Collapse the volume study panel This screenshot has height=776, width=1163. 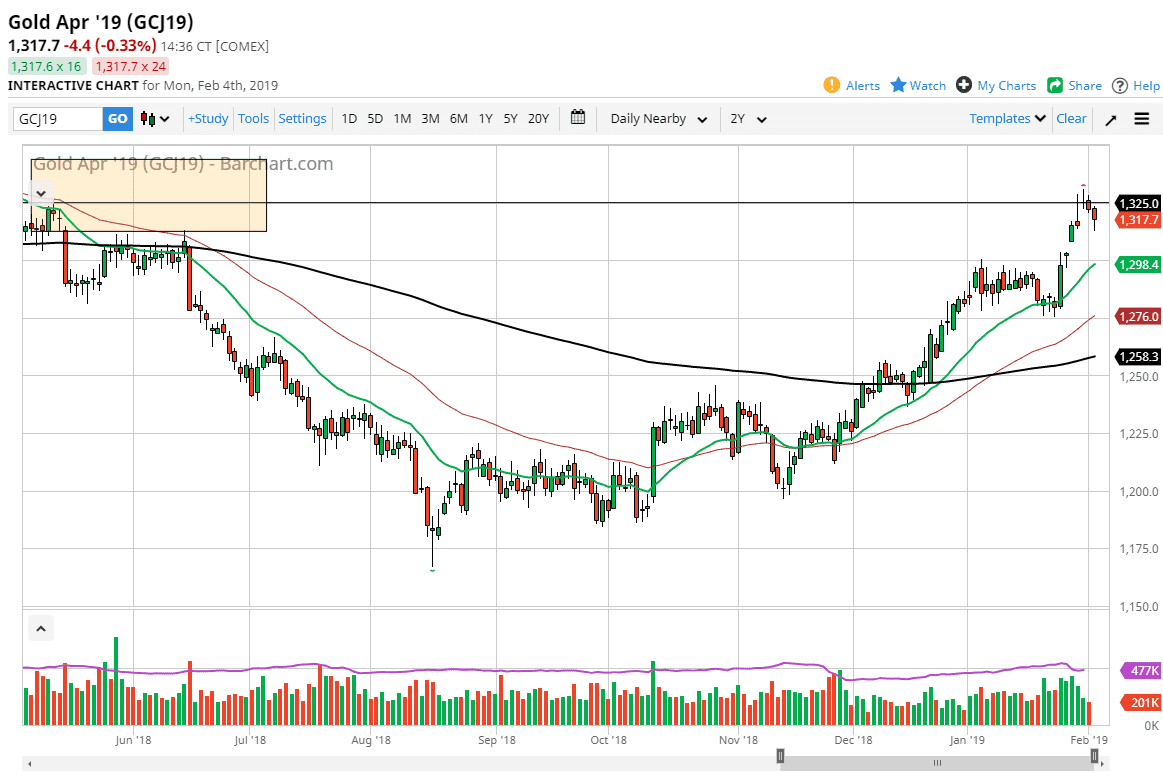pos(41,628)
